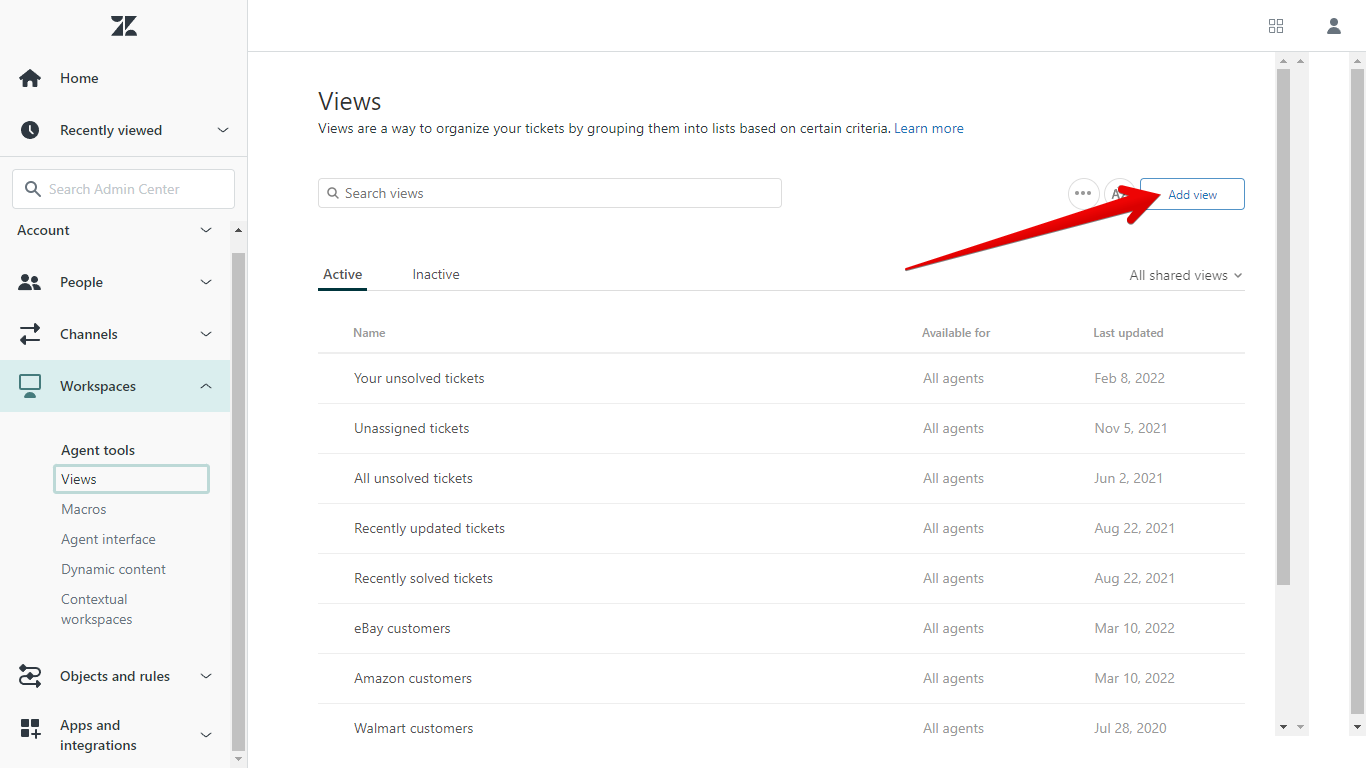The height and width of the screenshot is (768, 1366).
Task: Switch to the Inactive tab
Action: point(436,274)
